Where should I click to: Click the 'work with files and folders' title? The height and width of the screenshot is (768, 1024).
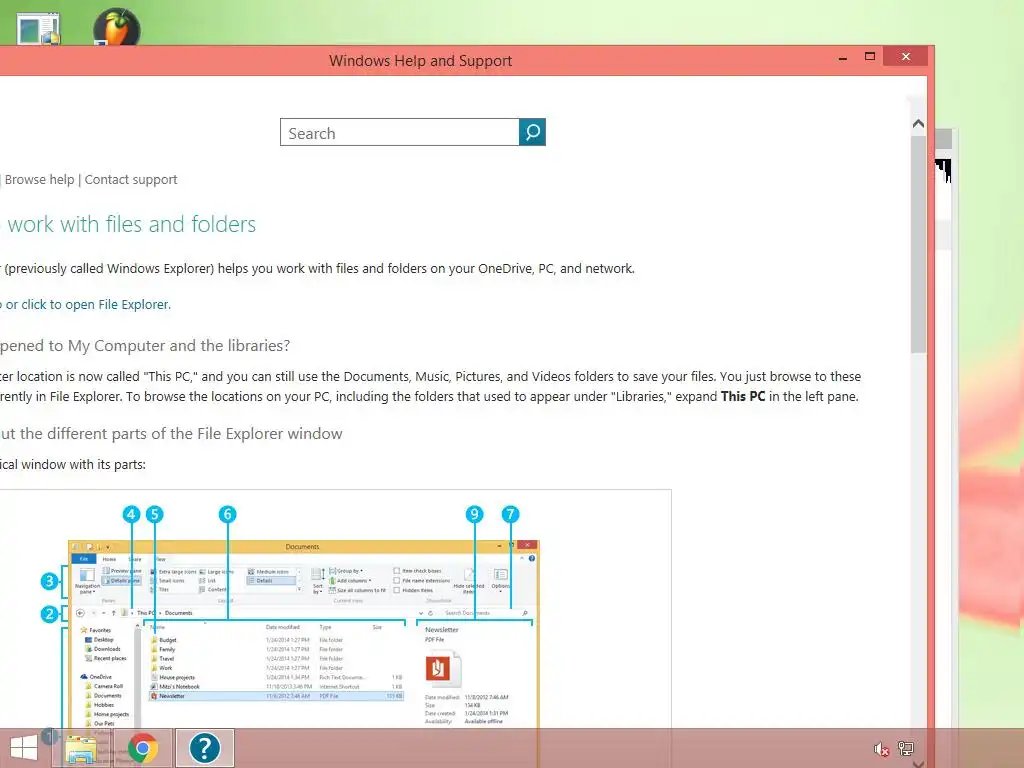coord(129,225)
